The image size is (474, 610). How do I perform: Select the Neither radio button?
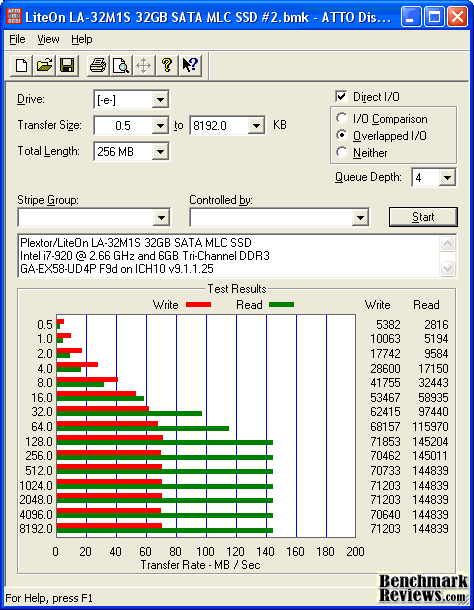(x=342, y=152)
